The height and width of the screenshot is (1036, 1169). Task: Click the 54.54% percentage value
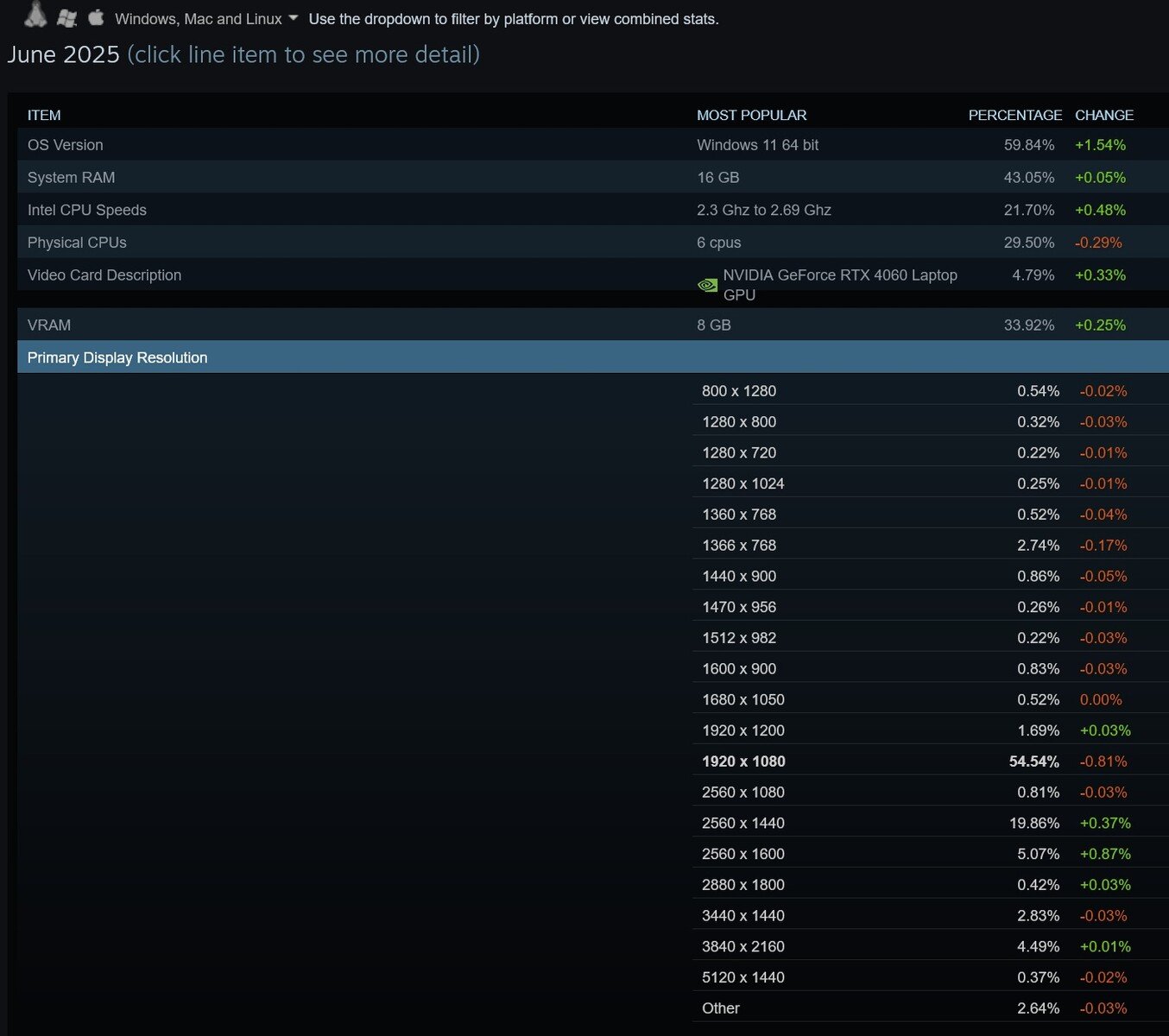pos(1034,761)
